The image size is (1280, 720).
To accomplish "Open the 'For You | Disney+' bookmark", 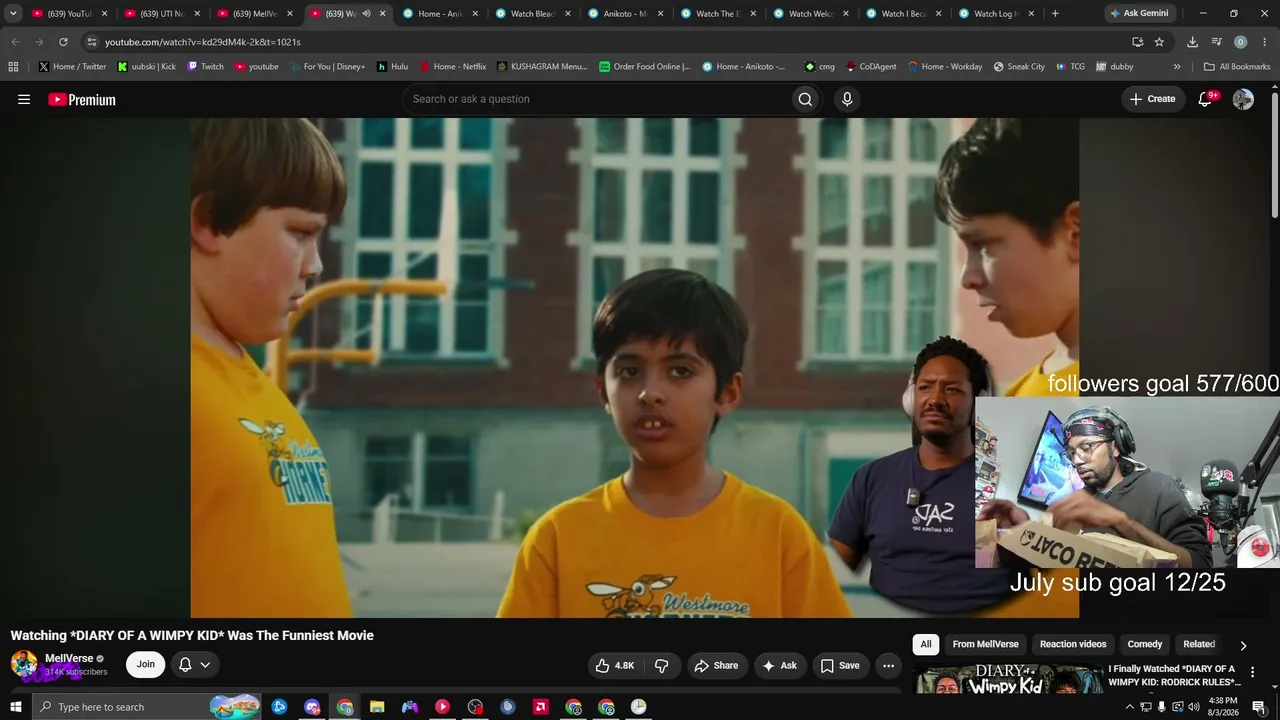I will point(327,67).
